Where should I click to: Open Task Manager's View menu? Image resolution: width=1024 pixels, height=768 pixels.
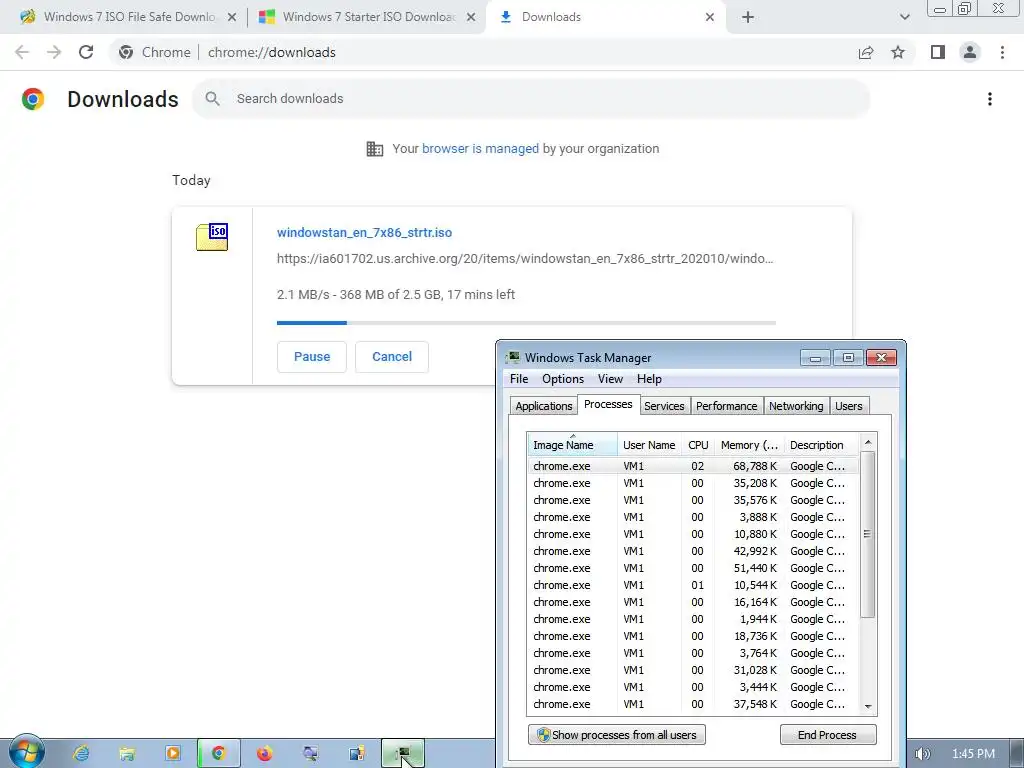[x=611, y=379]
